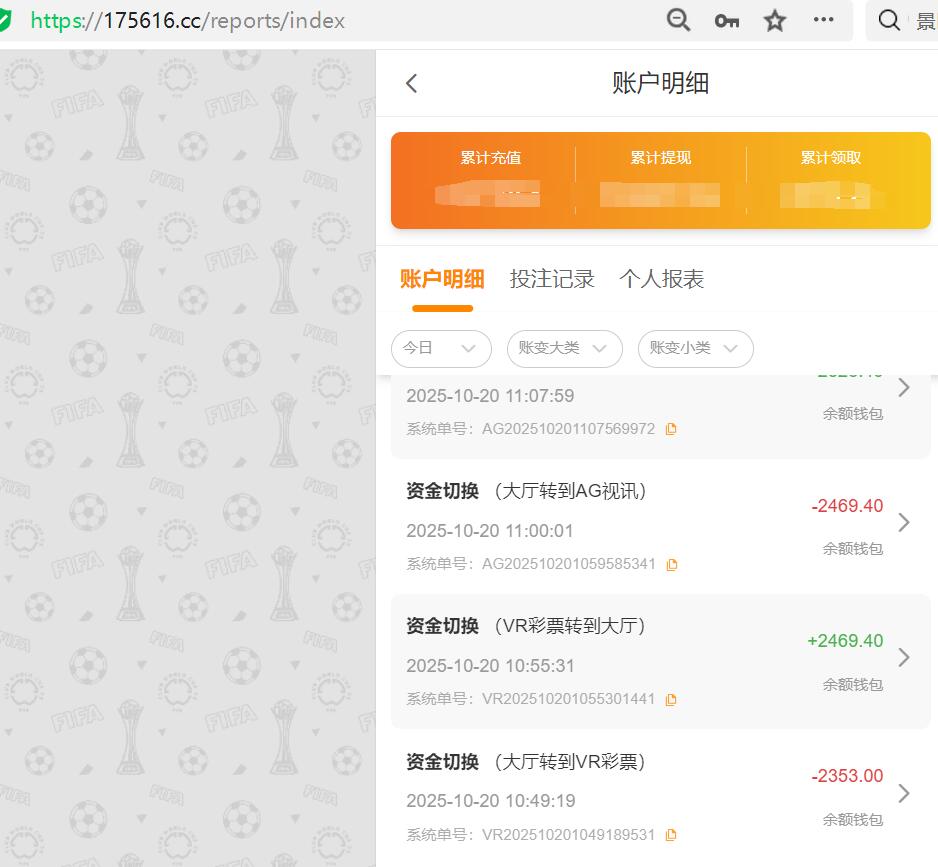Open saved passwords via the key icon
The image size is (938, 867).
(x=726, y=19)
